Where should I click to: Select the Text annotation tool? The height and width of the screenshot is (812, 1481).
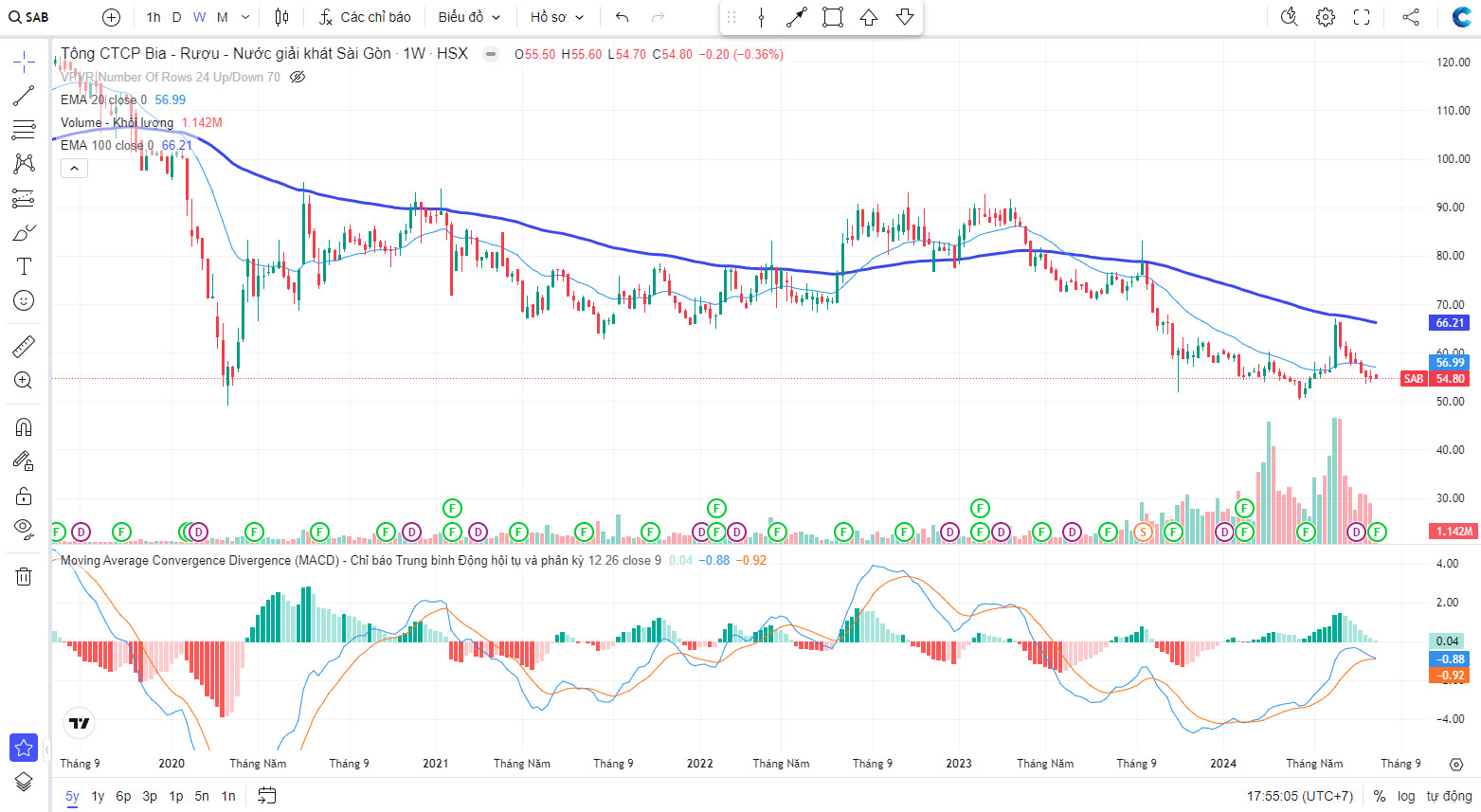24,266
